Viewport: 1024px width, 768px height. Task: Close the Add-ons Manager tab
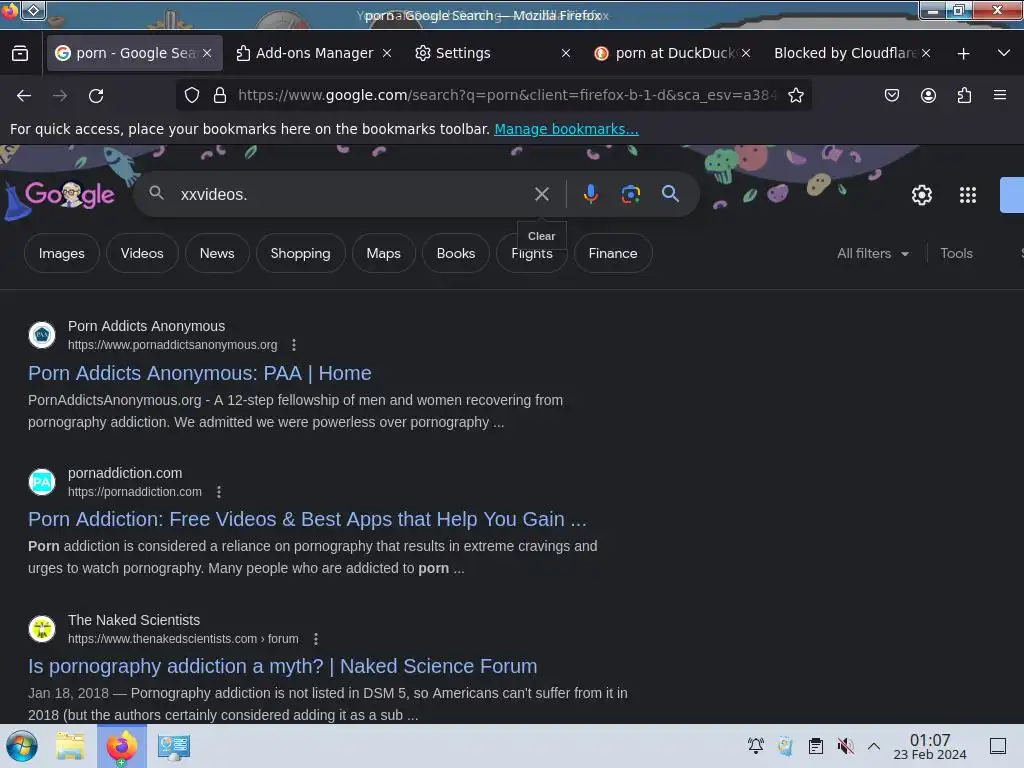coord(387,54)
